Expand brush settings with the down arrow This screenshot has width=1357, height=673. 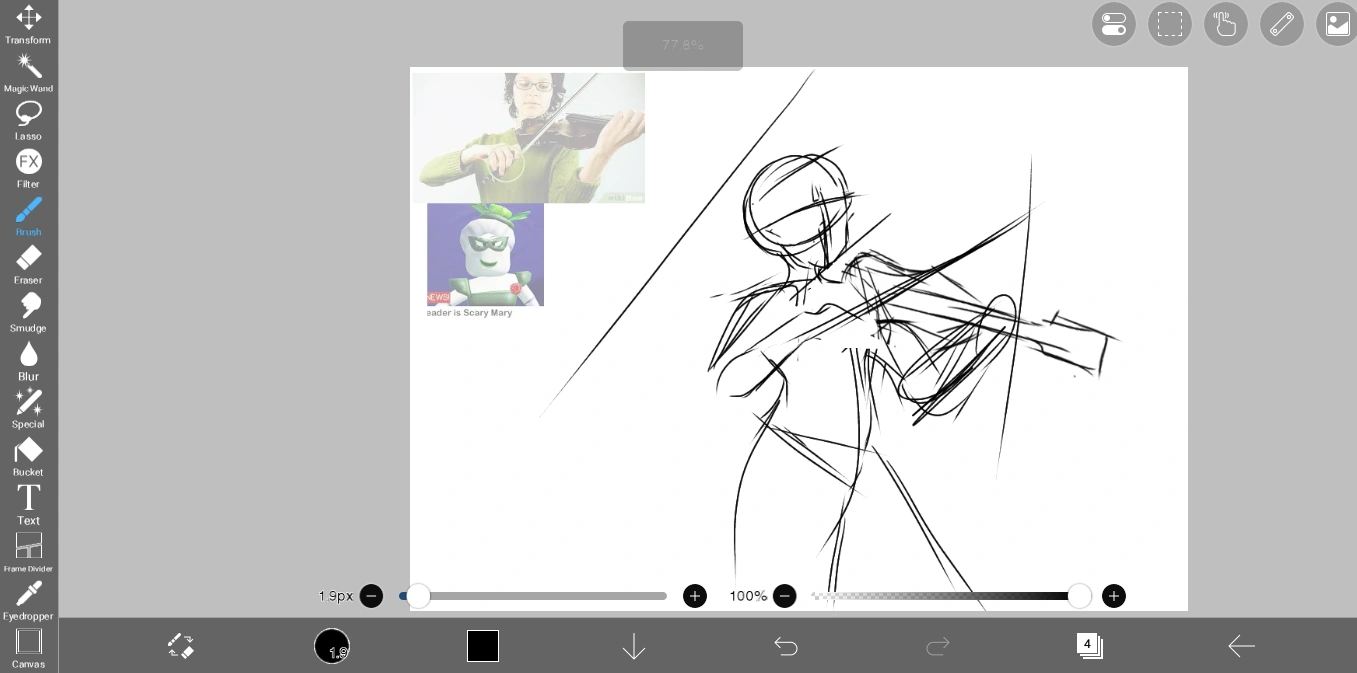coord(634,646)
